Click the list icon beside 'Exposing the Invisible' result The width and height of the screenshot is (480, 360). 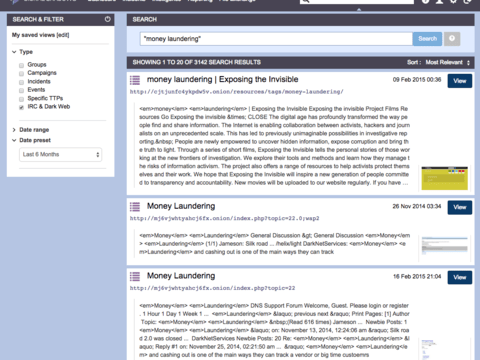click(x=135, y=80)
